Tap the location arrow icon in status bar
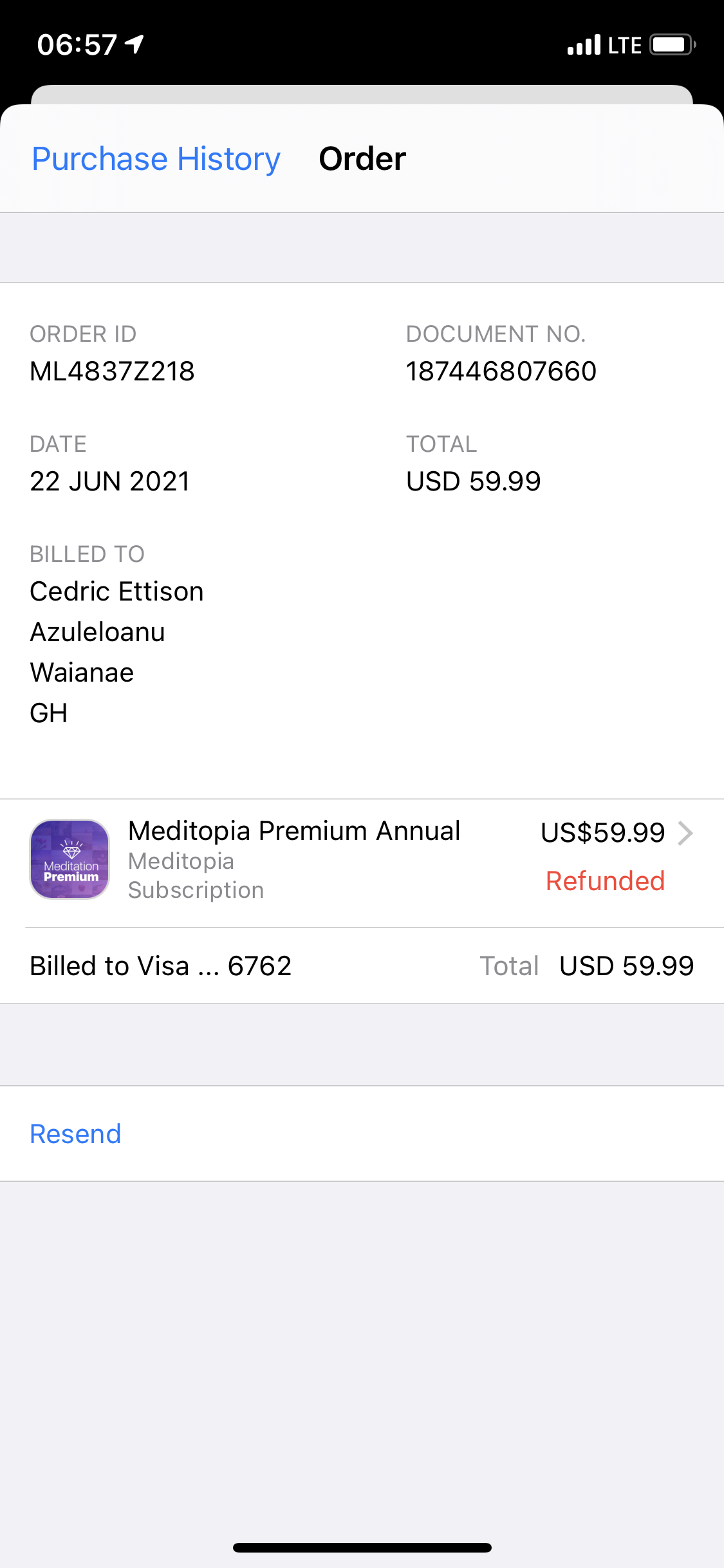The image size is (724, 1568). tap(135, 44)
